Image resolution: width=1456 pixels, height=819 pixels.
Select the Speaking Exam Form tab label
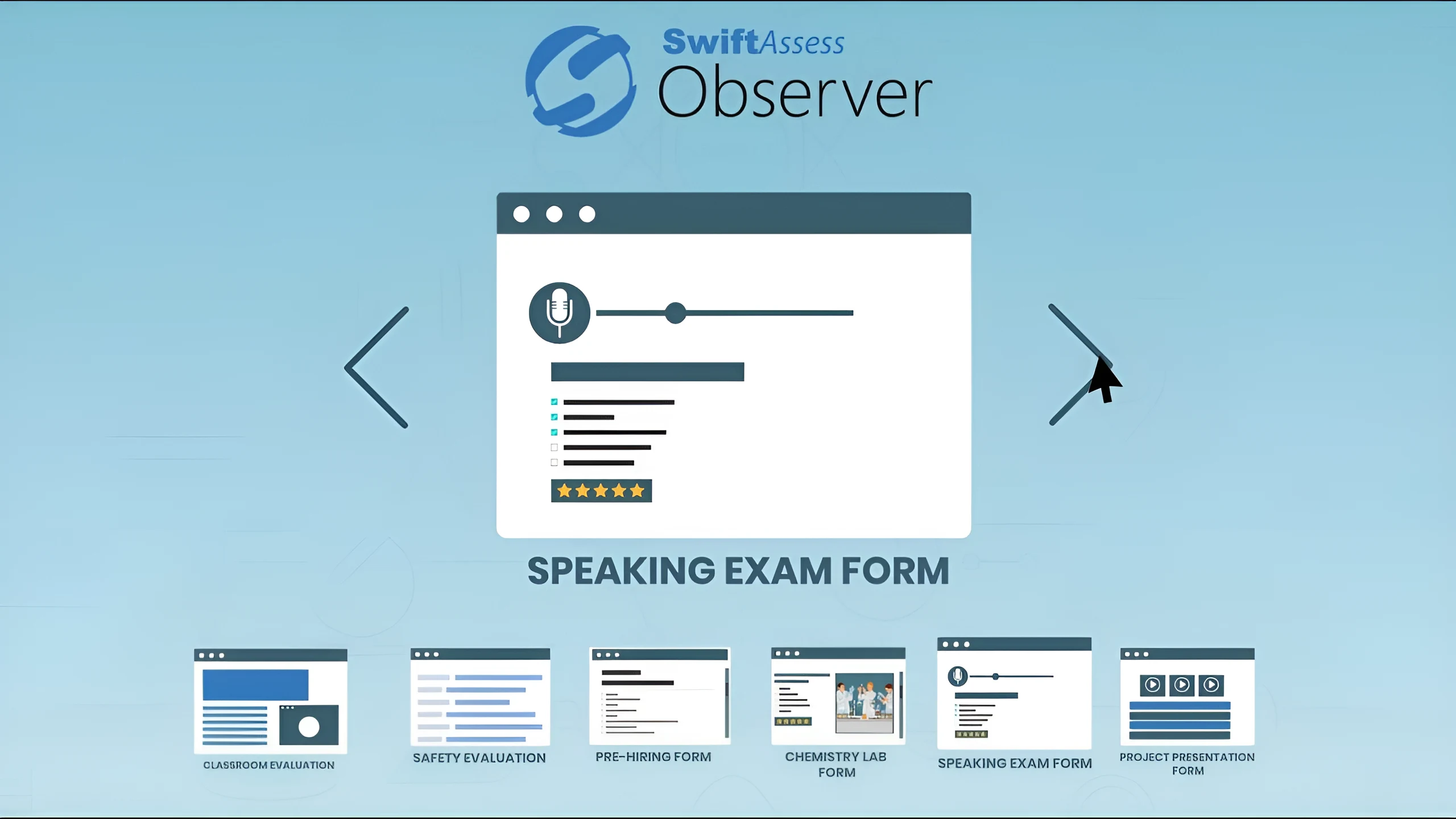(1014, 763)
